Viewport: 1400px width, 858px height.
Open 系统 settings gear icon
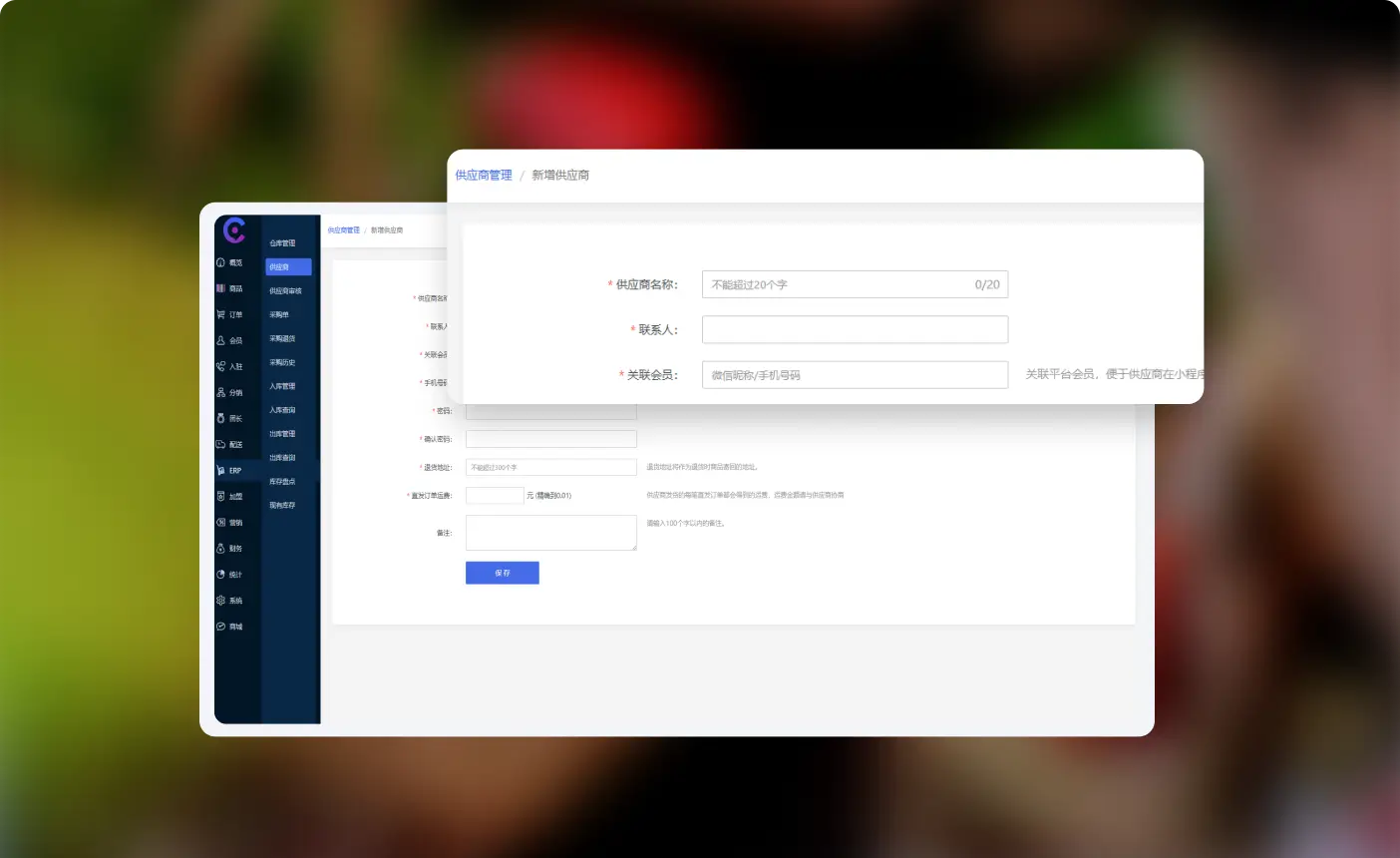(x=221, y=600)
